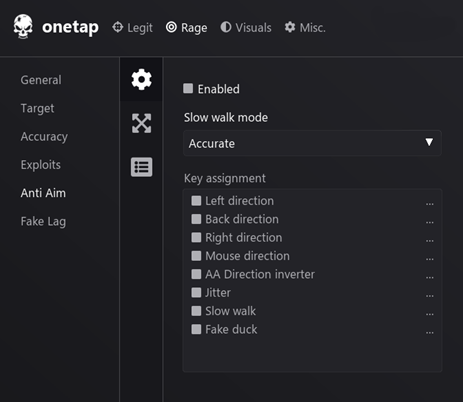Viewport: 463px width, 402px height.
Task: Click the Fake duck key bind ellipsis
Action: (430, 332)
